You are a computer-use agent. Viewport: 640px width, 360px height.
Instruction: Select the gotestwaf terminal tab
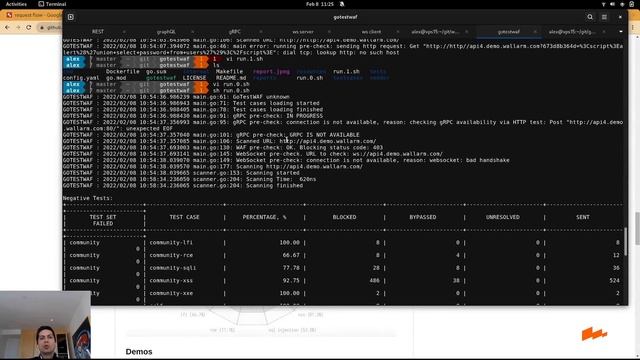point(509,32)
